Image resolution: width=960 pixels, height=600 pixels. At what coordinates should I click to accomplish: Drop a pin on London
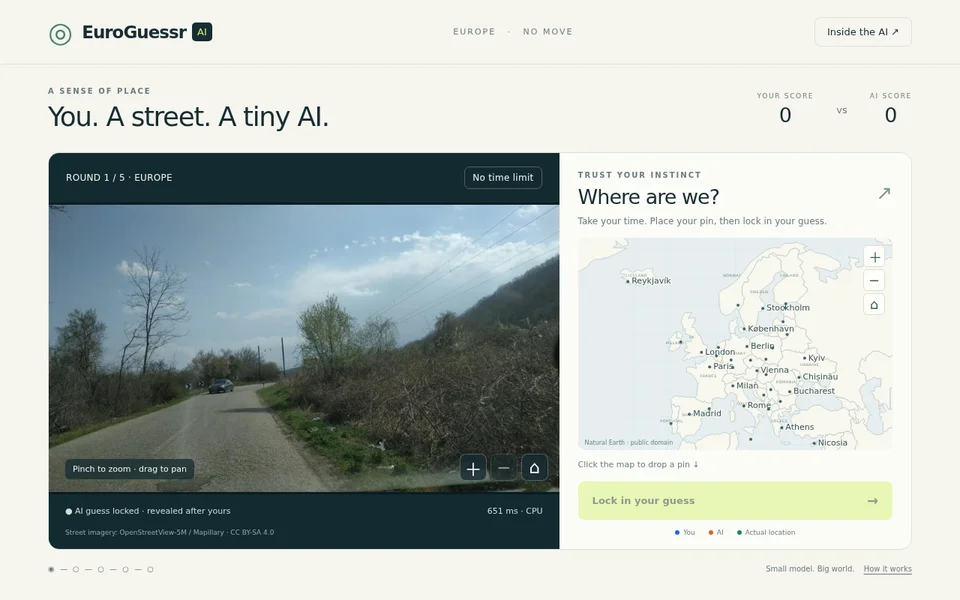pos(702,353)
